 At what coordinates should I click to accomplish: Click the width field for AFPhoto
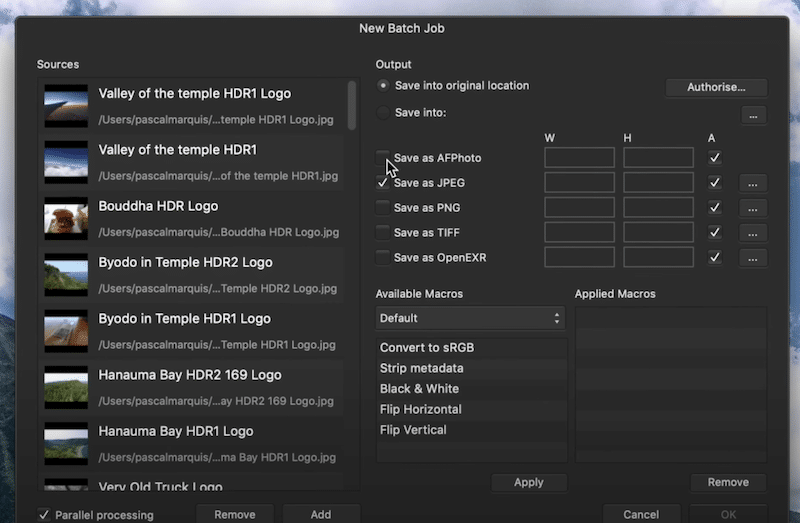579,158
